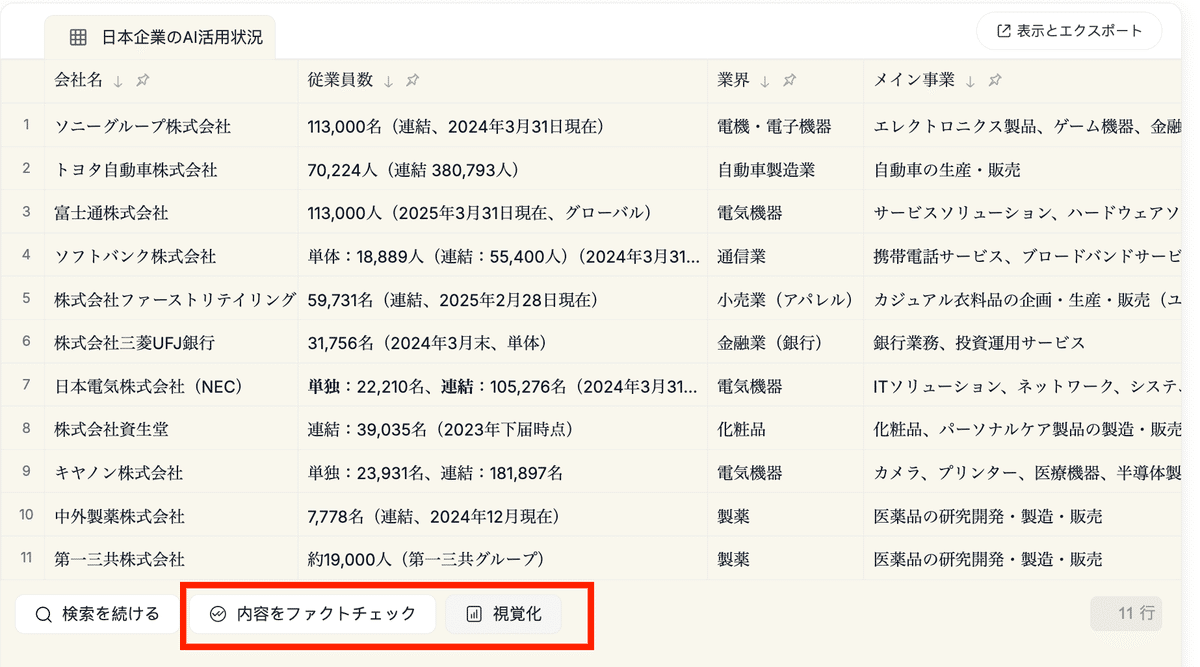
Task: Click the 11 行 row count indicator
Action: pyautogui.click(x=1127, y=612)
